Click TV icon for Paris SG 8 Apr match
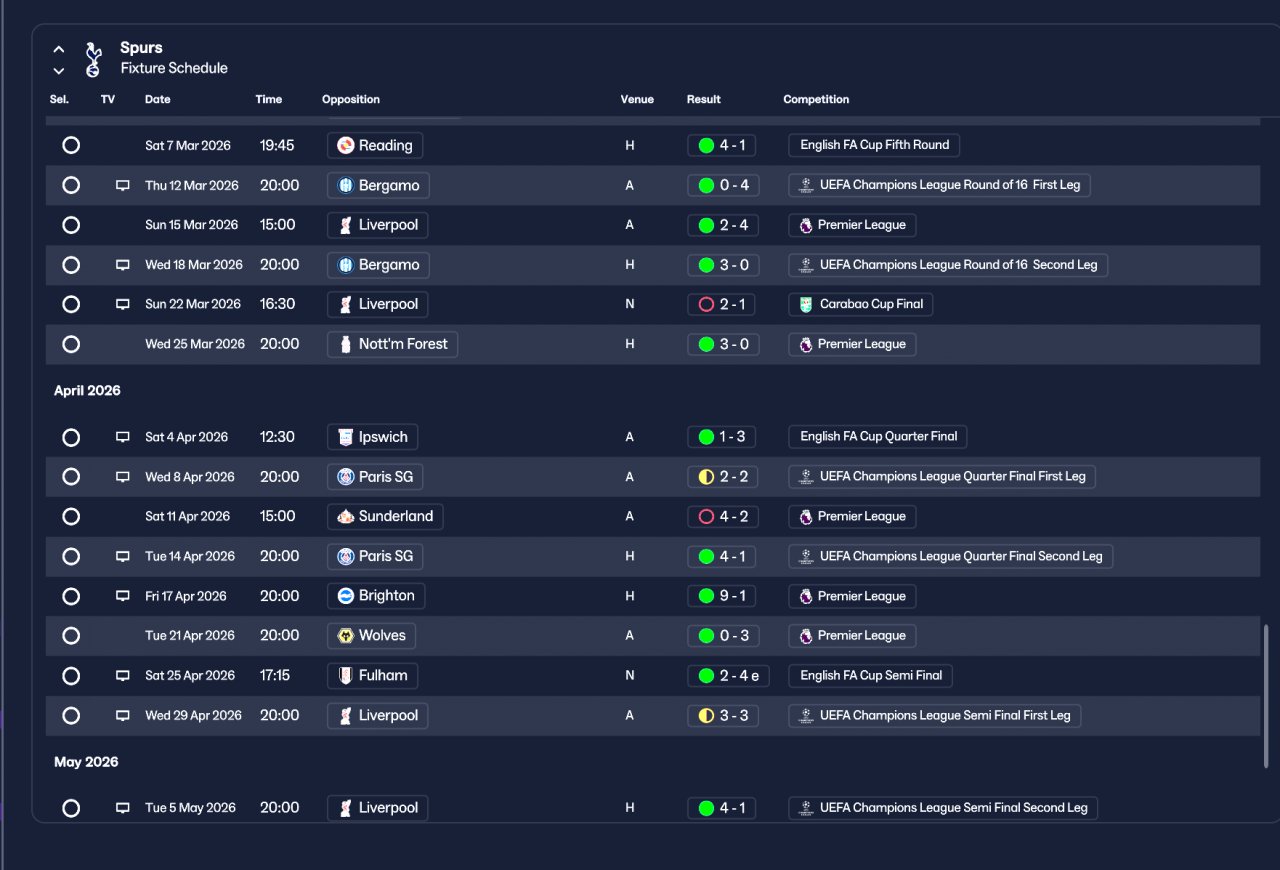Screen dimensions: 1280x870 (123, 477)
